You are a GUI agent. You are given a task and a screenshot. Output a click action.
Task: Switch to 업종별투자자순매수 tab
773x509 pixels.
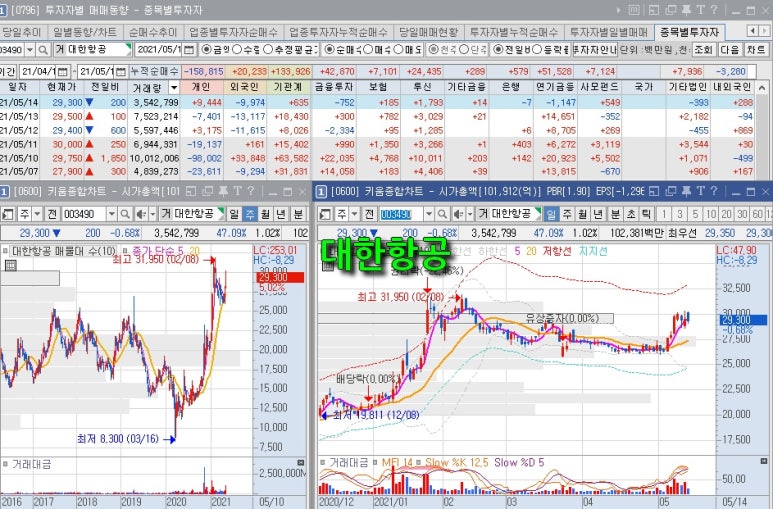coord(233,33)
